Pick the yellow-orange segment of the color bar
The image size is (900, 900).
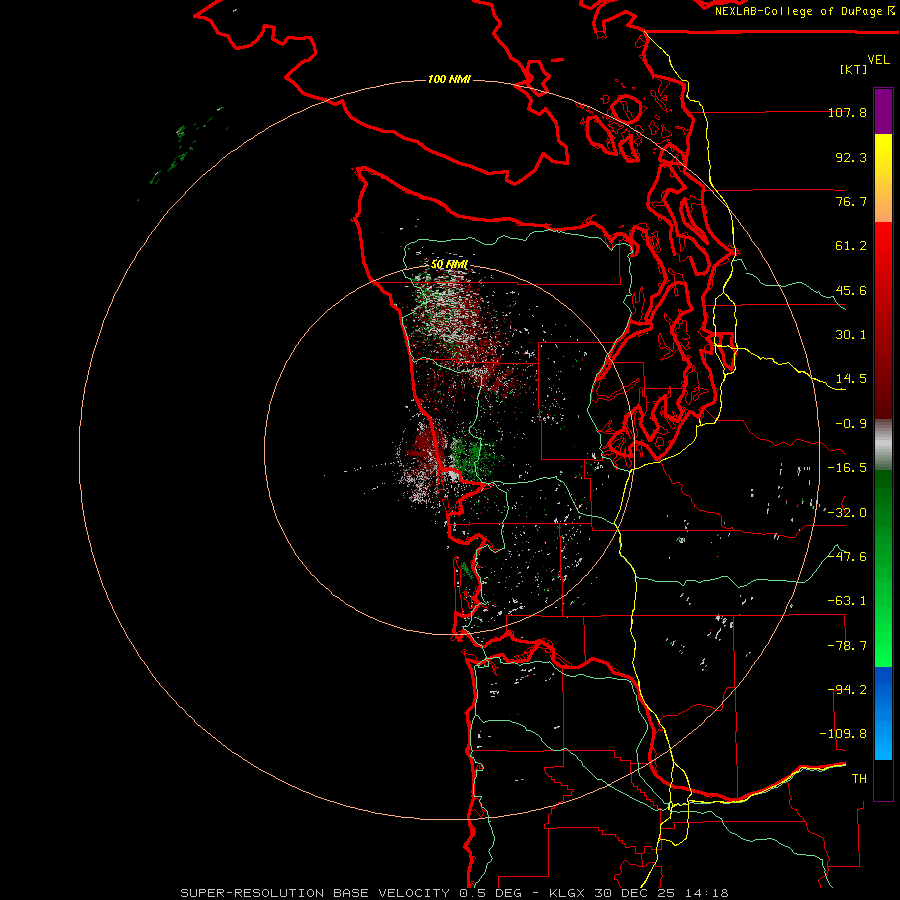tap(883, 178)
